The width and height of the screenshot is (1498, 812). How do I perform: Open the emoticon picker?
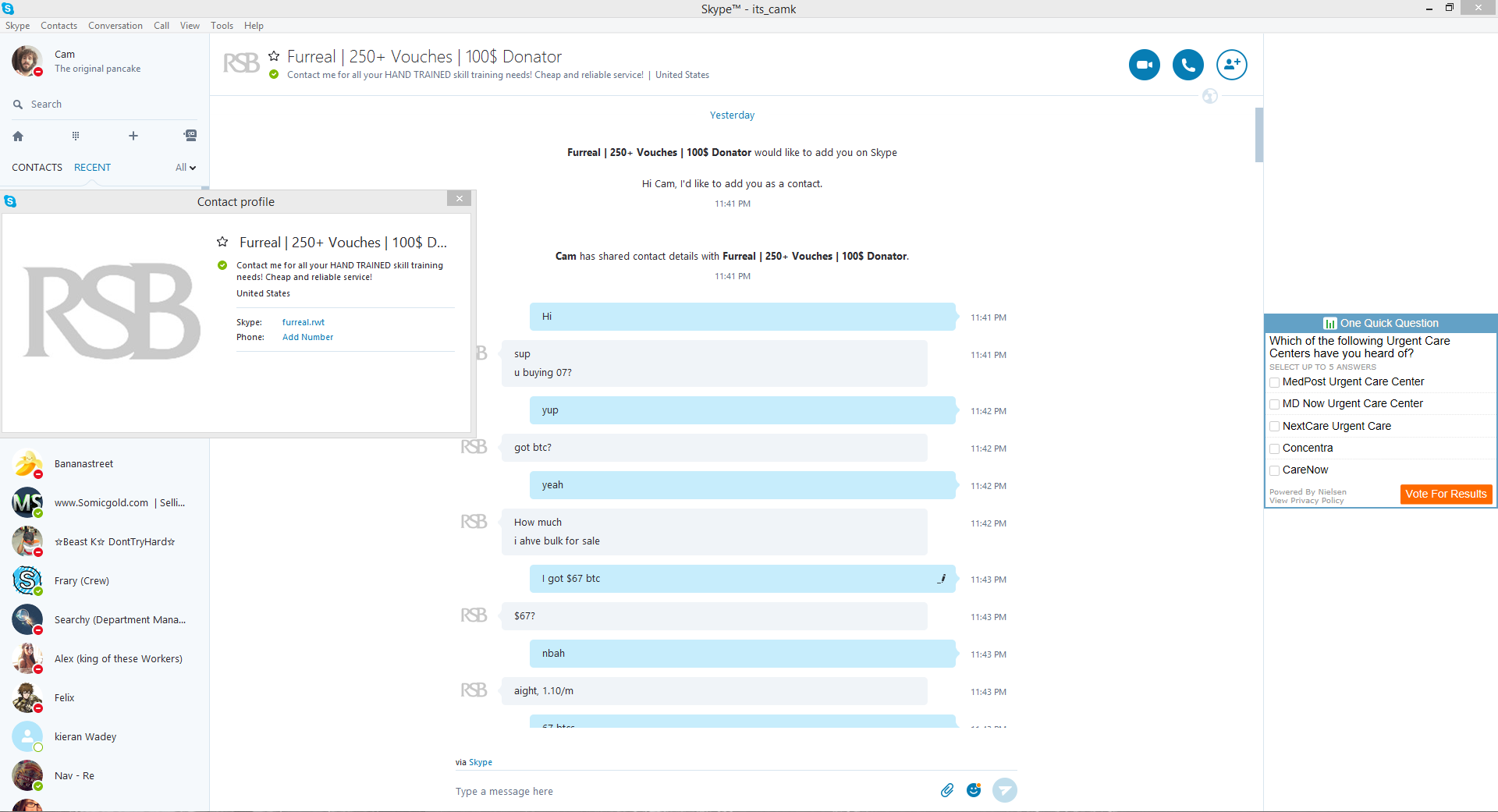point(974,790)
